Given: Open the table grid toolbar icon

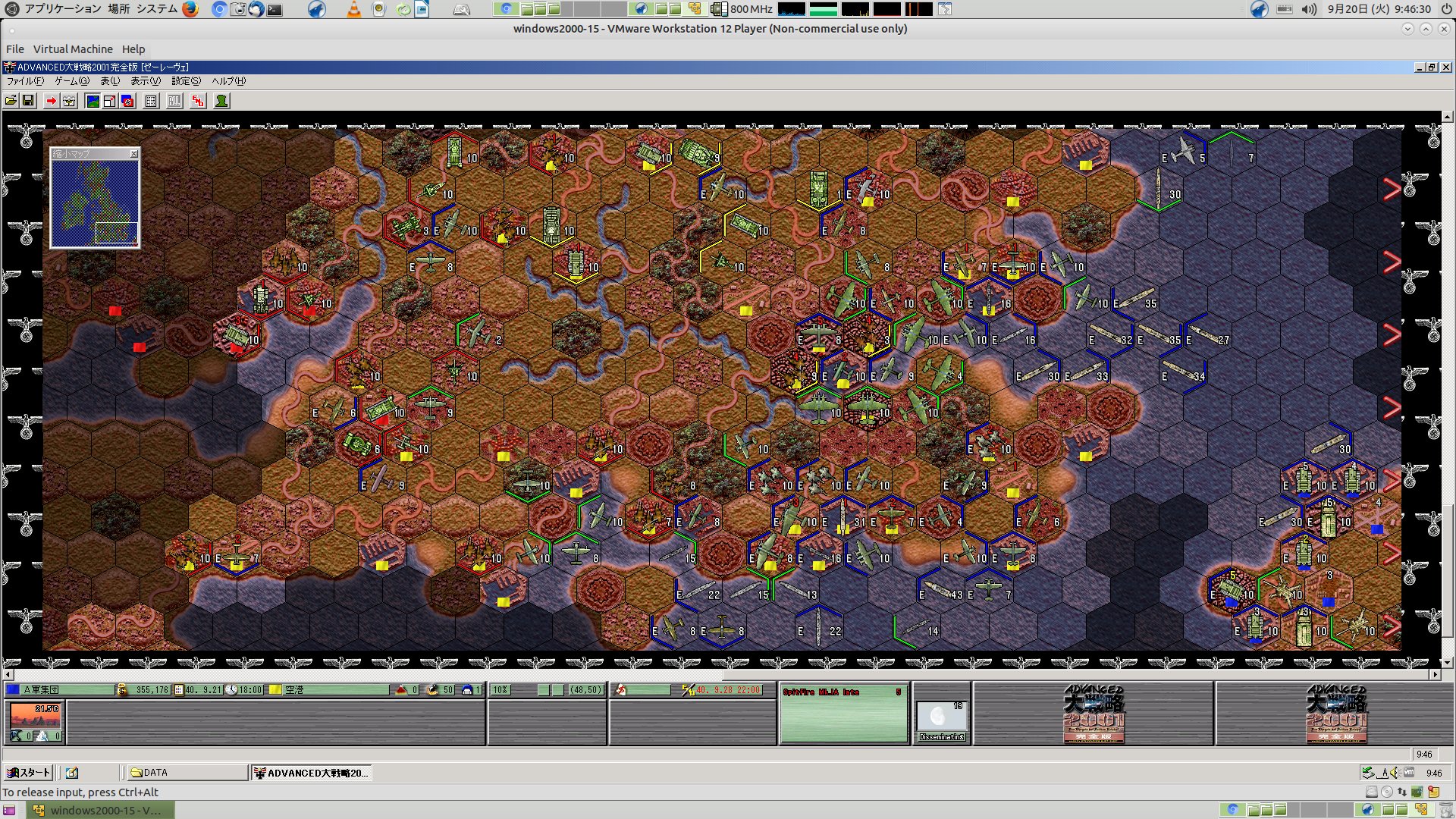Looking at the screenshot, I should [151, 101].
